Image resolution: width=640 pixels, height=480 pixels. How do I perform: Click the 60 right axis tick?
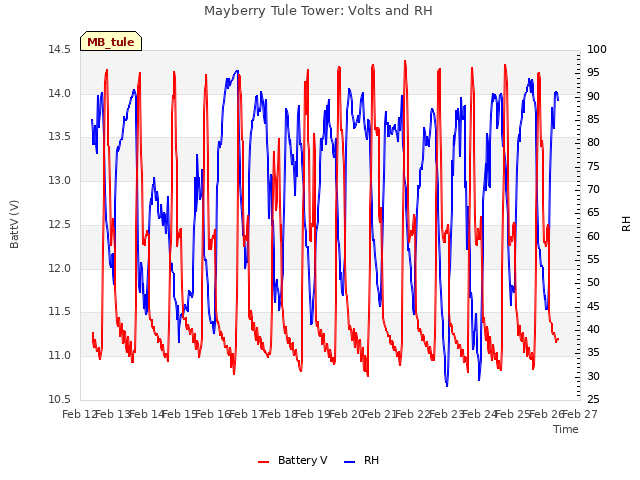pyautogui.click(x=593, y=236)
